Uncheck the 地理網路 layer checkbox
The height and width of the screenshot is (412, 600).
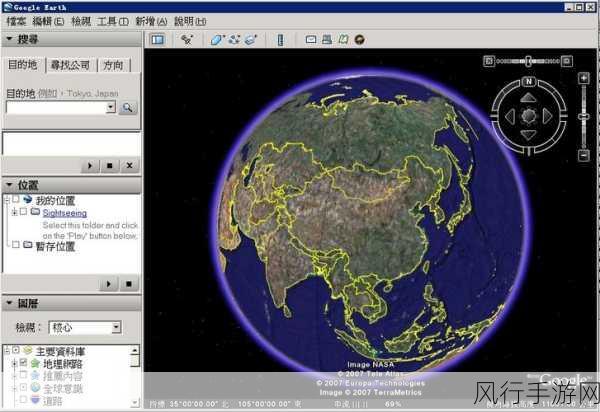pyautogui.click(x=23, y=362)
